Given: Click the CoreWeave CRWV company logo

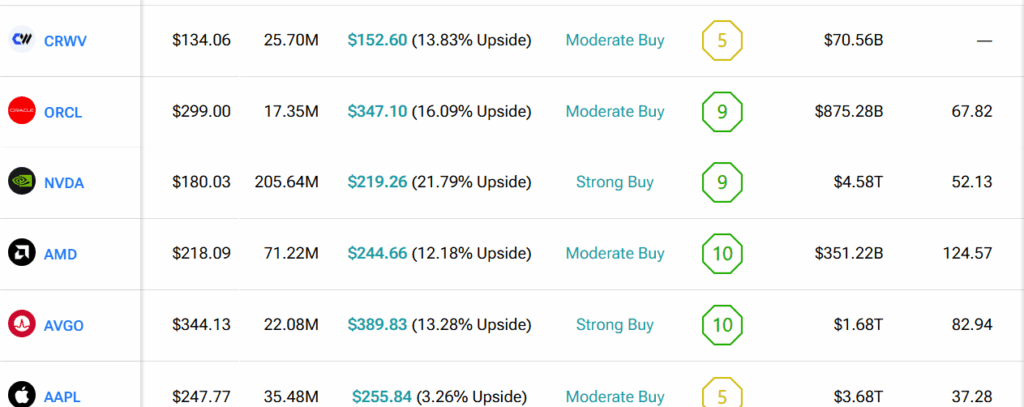Looking at the screenshot, I should [x=23, y=40].
